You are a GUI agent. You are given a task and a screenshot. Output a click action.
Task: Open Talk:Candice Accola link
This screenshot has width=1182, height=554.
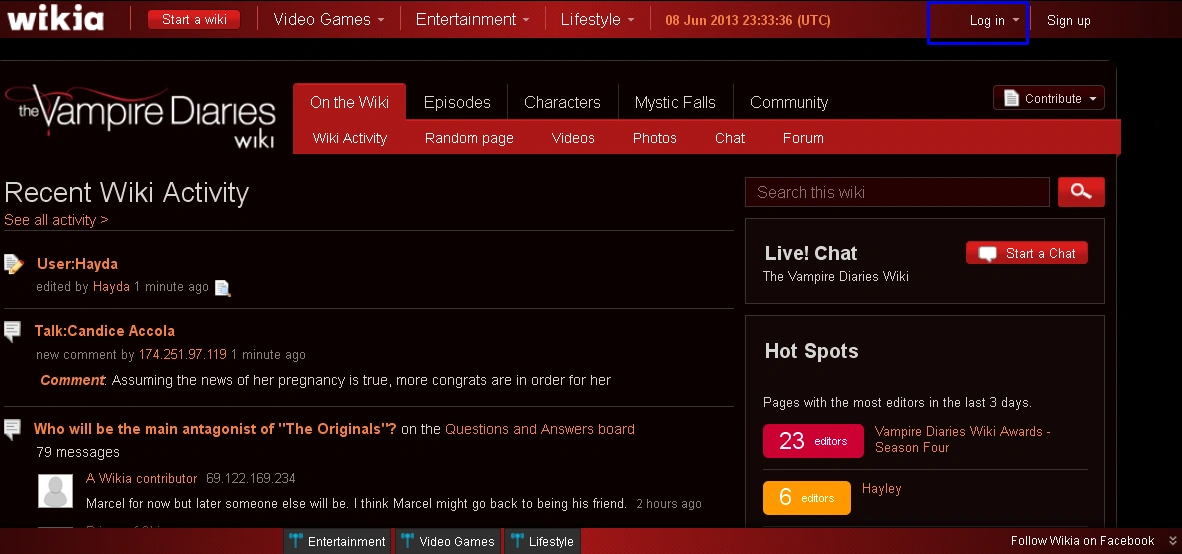(x=105, y=331)
